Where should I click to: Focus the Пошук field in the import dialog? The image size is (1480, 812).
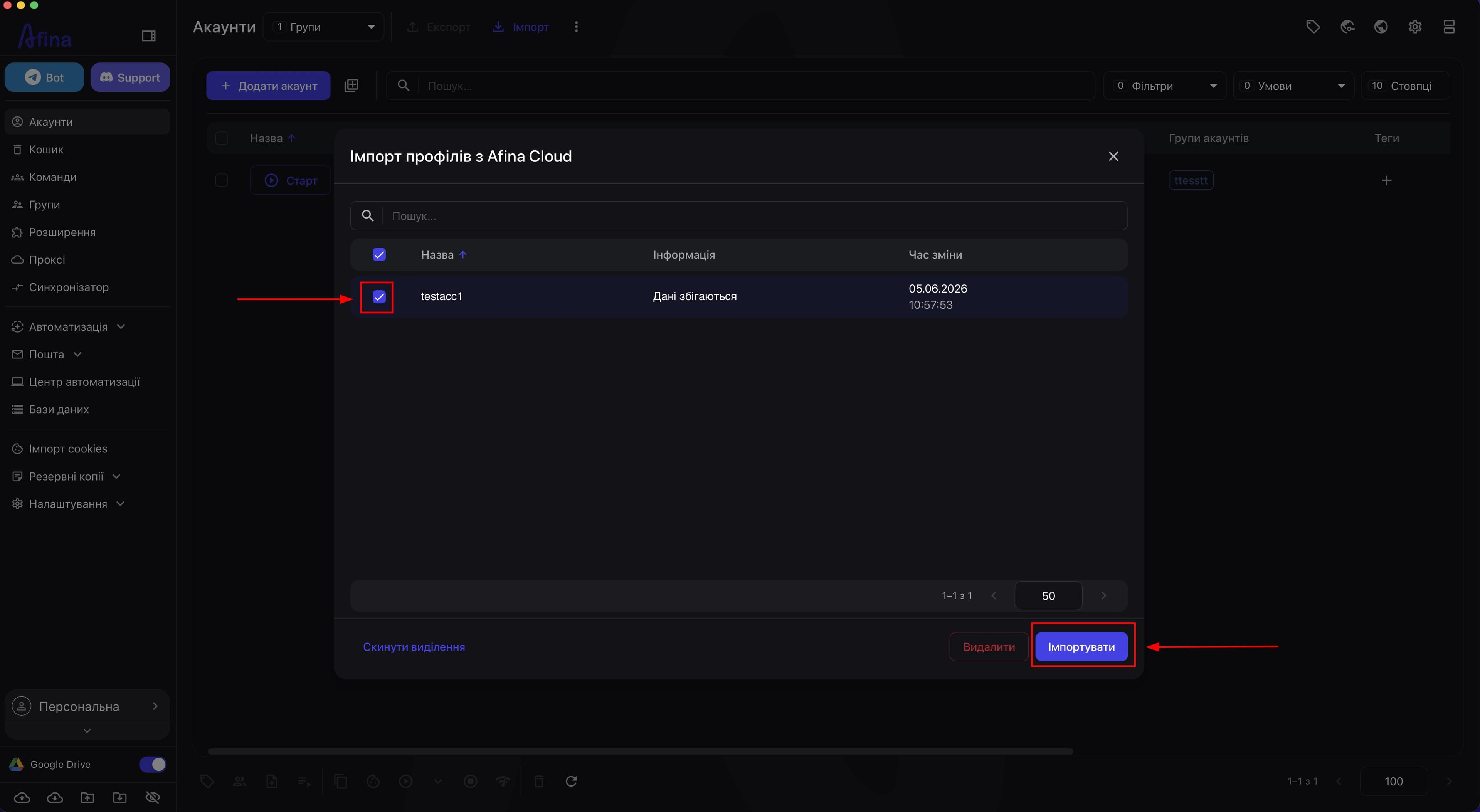click(739, 215)
